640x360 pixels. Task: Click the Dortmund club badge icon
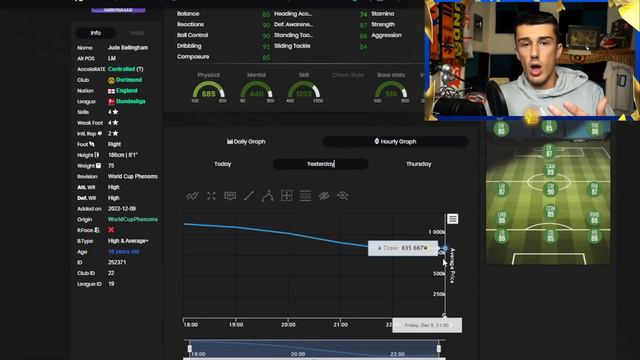111,80
